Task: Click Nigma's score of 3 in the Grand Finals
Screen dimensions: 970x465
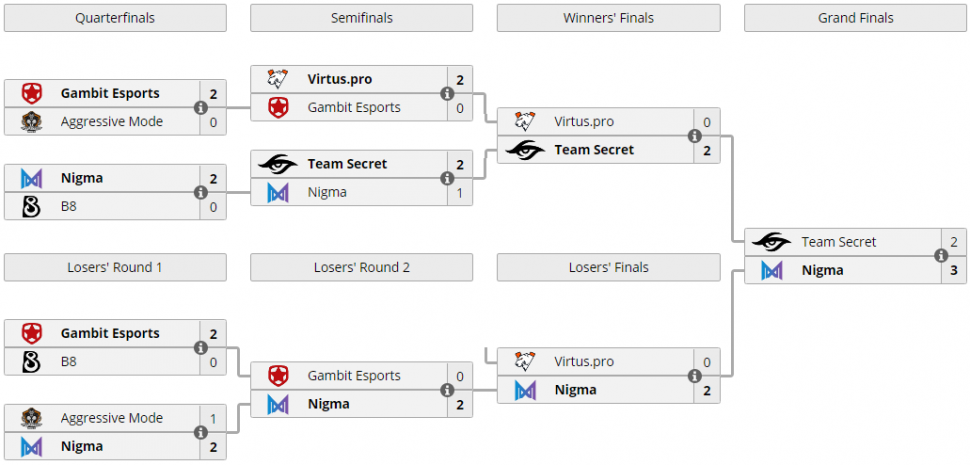Action: pyautogui.click(x=953, y=270)
